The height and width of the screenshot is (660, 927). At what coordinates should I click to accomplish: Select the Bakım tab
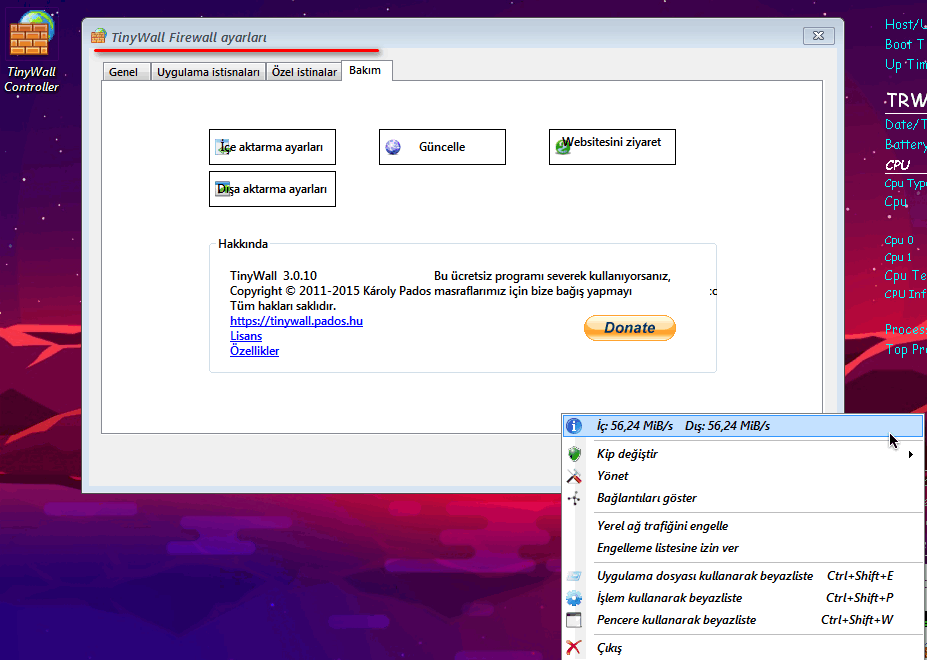point(366,70)
